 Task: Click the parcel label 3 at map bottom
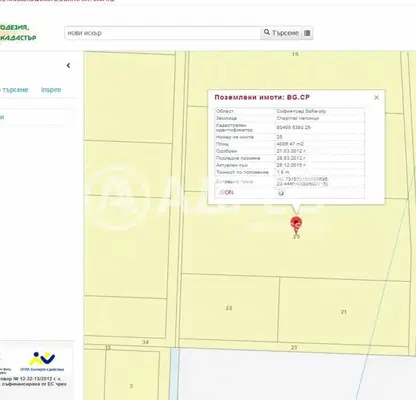click(131, 386)
